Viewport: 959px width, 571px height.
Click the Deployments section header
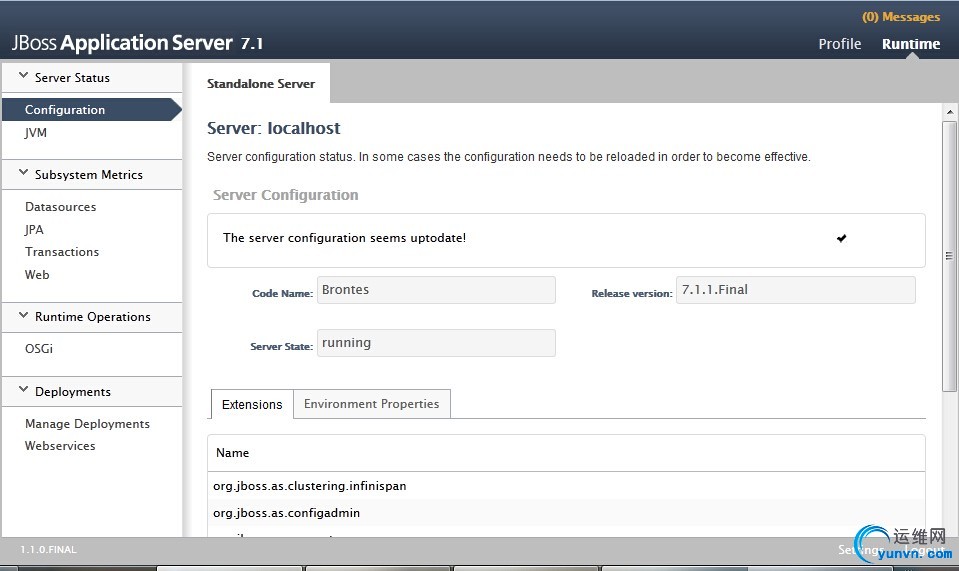click(92, 392)
